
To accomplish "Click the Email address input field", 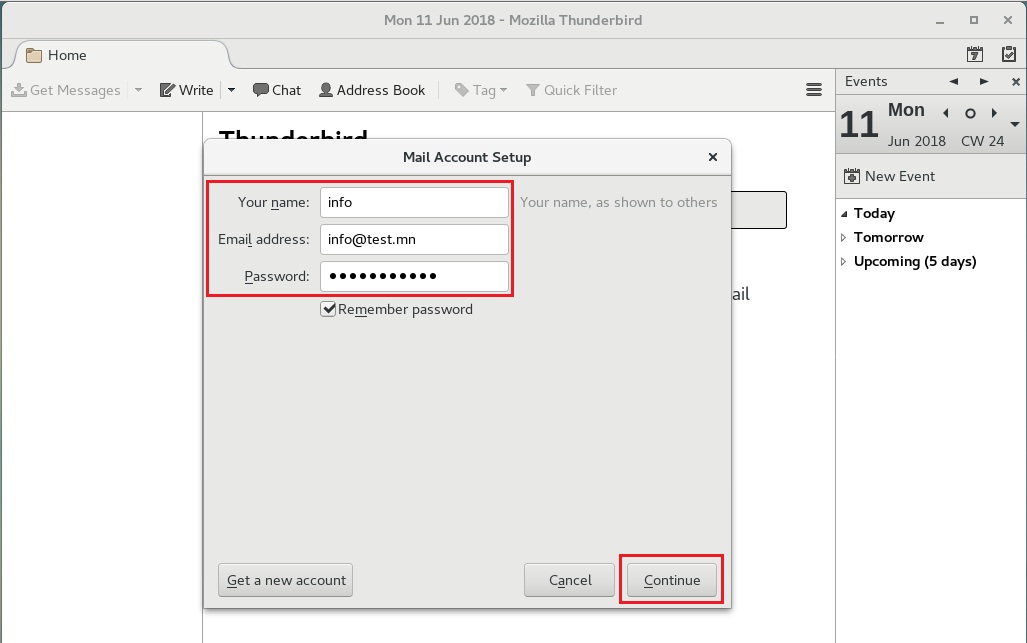I will [414, 240].
